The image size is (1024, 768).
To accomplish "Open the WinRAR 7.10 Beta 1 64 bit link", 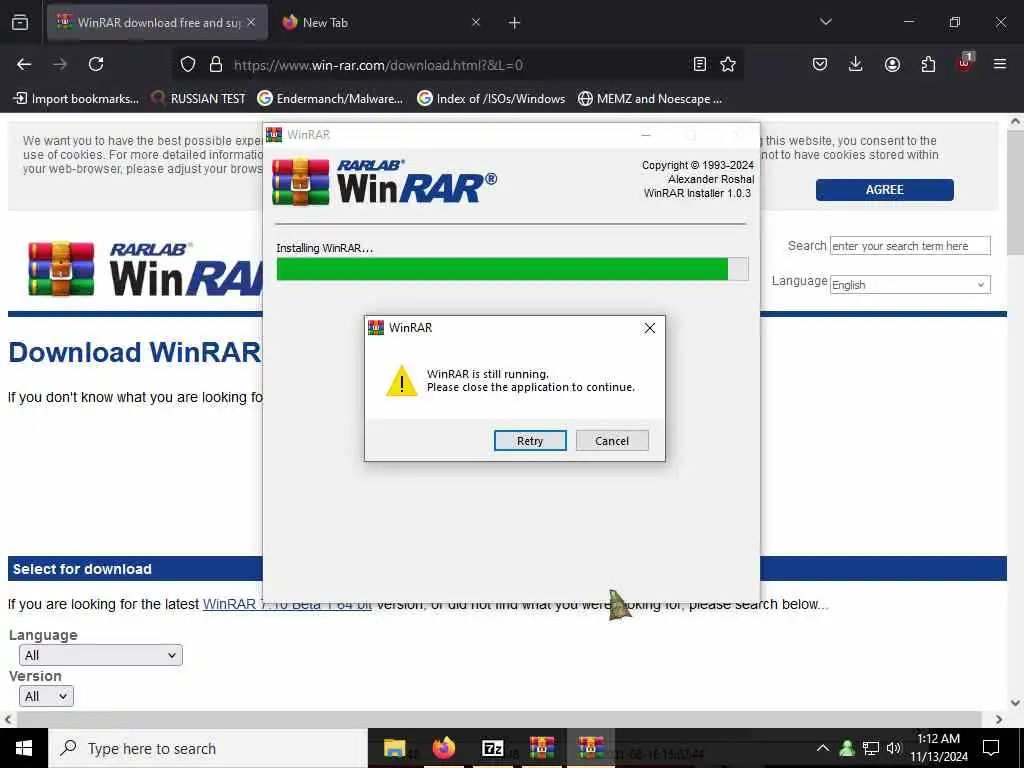I will tap(287, 605).
